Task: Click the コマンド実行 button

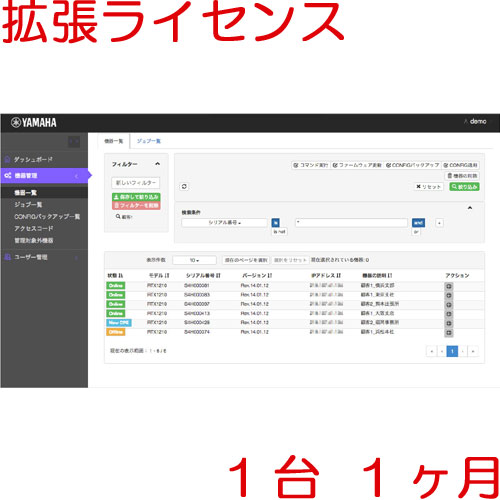Action: click(311, 165)
